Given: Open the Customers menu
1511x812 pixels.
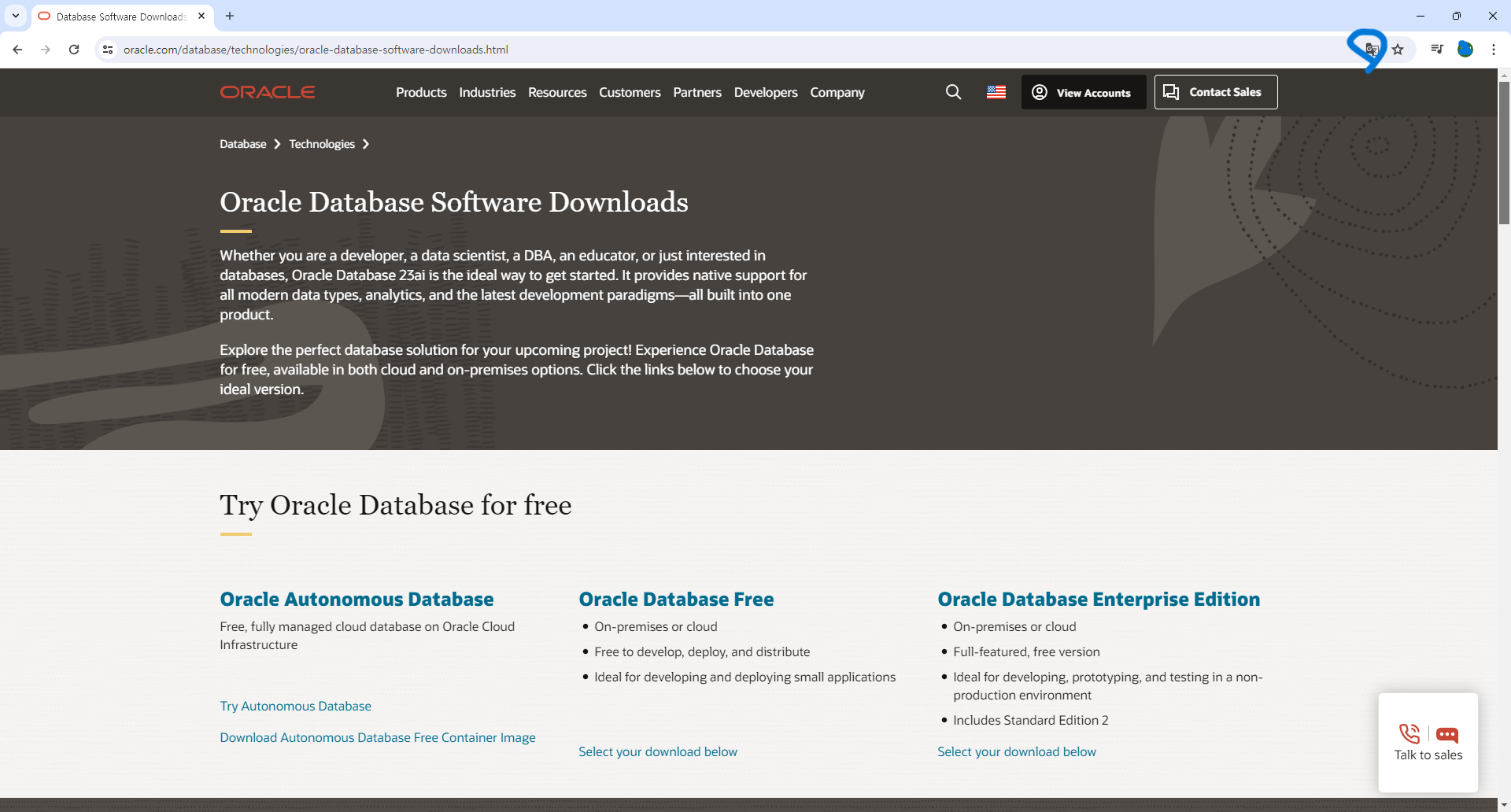Looking at the screenshot, I should pyautogui.click(x=630, y=92).
